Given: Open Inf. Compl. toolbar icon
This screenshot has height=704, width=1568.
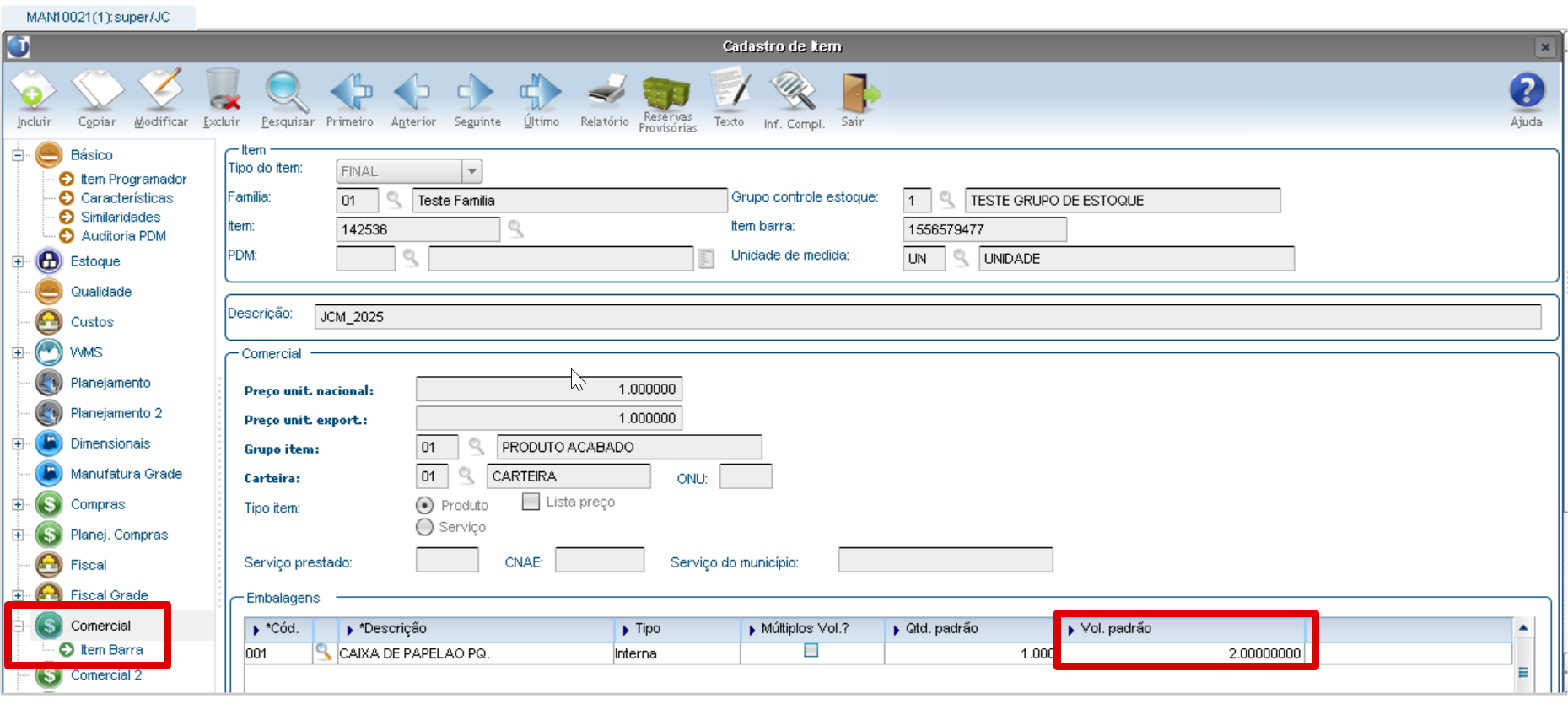Looking at the screenshot, I should (793, 91).
